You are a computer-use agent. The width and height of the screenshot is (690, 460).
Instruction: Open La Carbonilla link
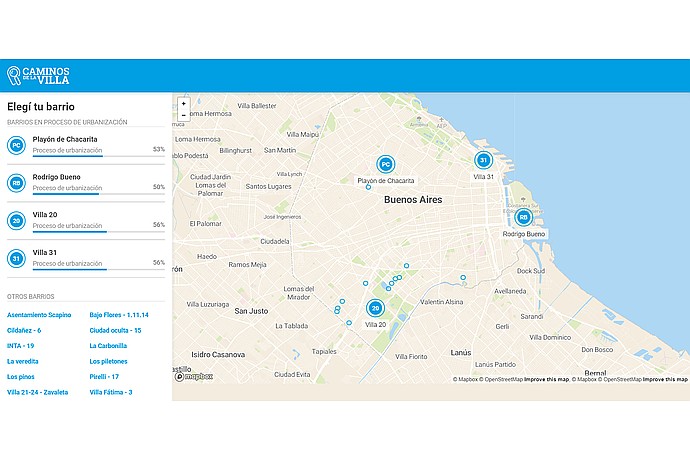pyautogui.click(x=108, y=346)
